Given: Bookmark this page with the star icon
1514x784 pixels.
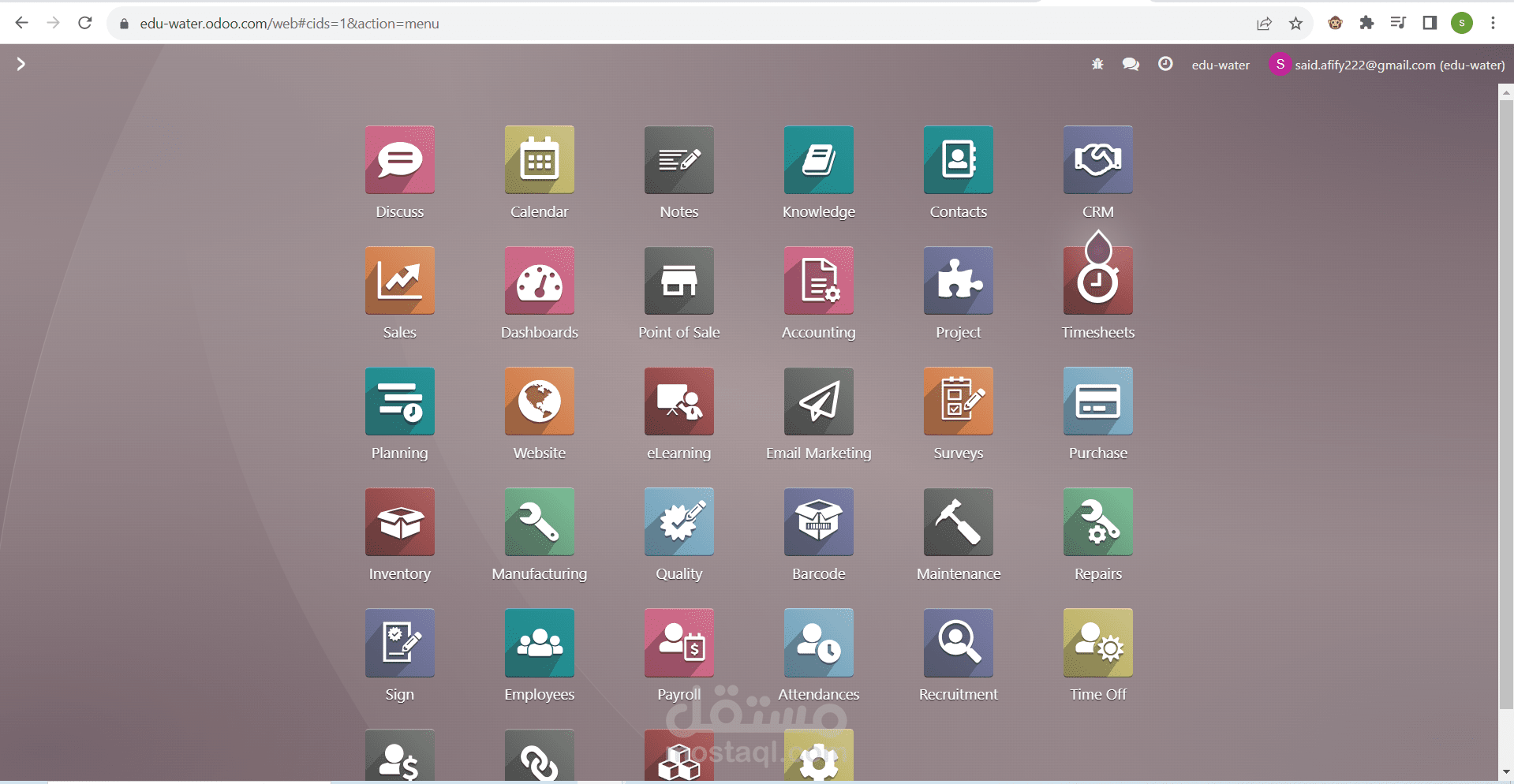Looking at the screenshot, I should point(1295,24).
